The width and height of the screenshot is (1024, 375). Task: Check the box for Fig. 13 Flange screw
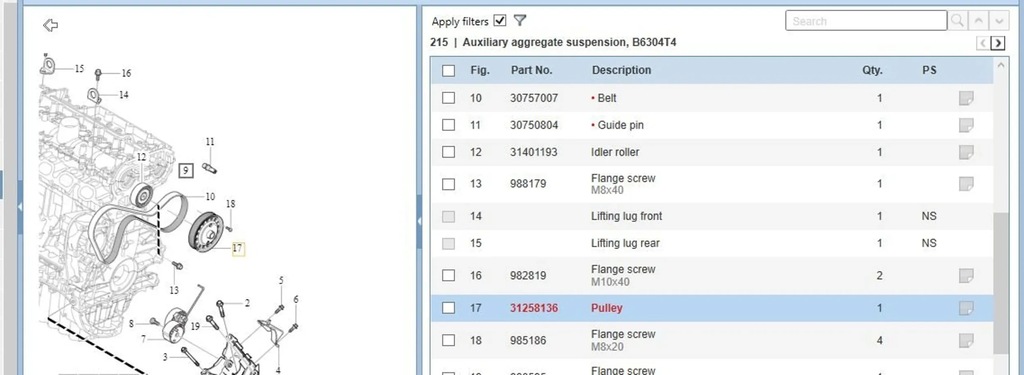(x=449, y=184)
